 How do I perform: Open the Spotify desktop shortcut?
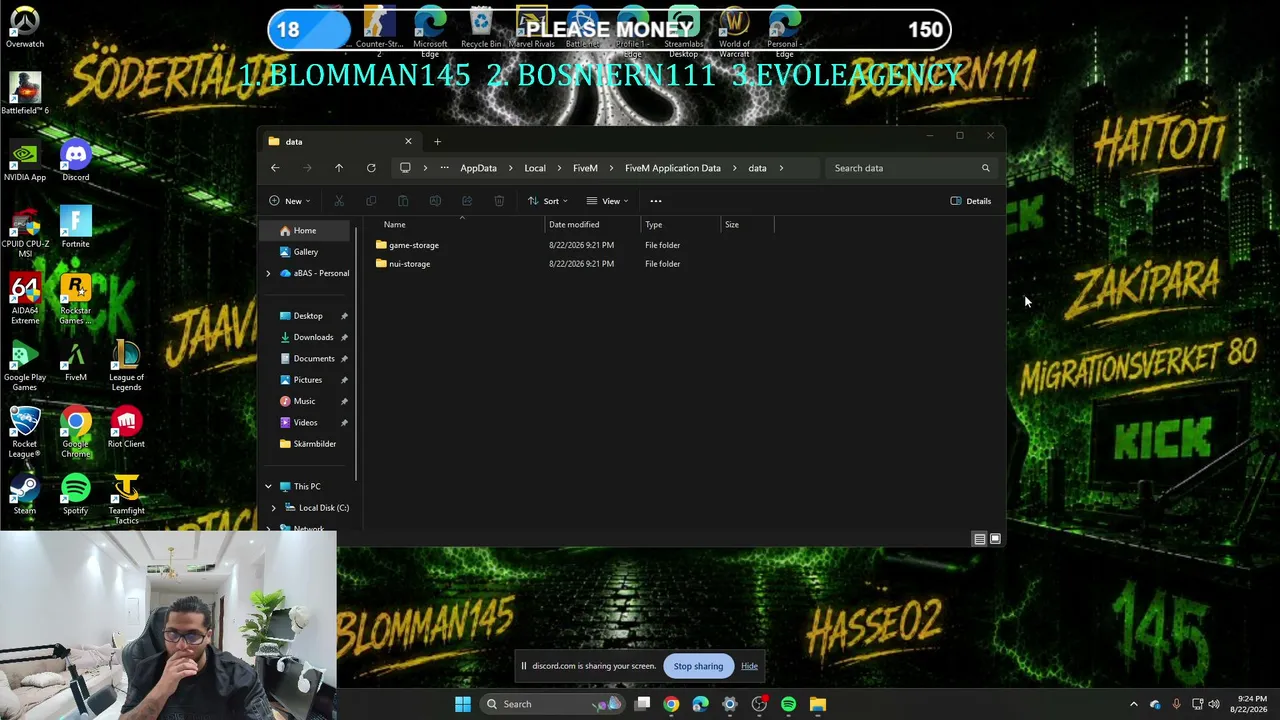pos(75,494)
